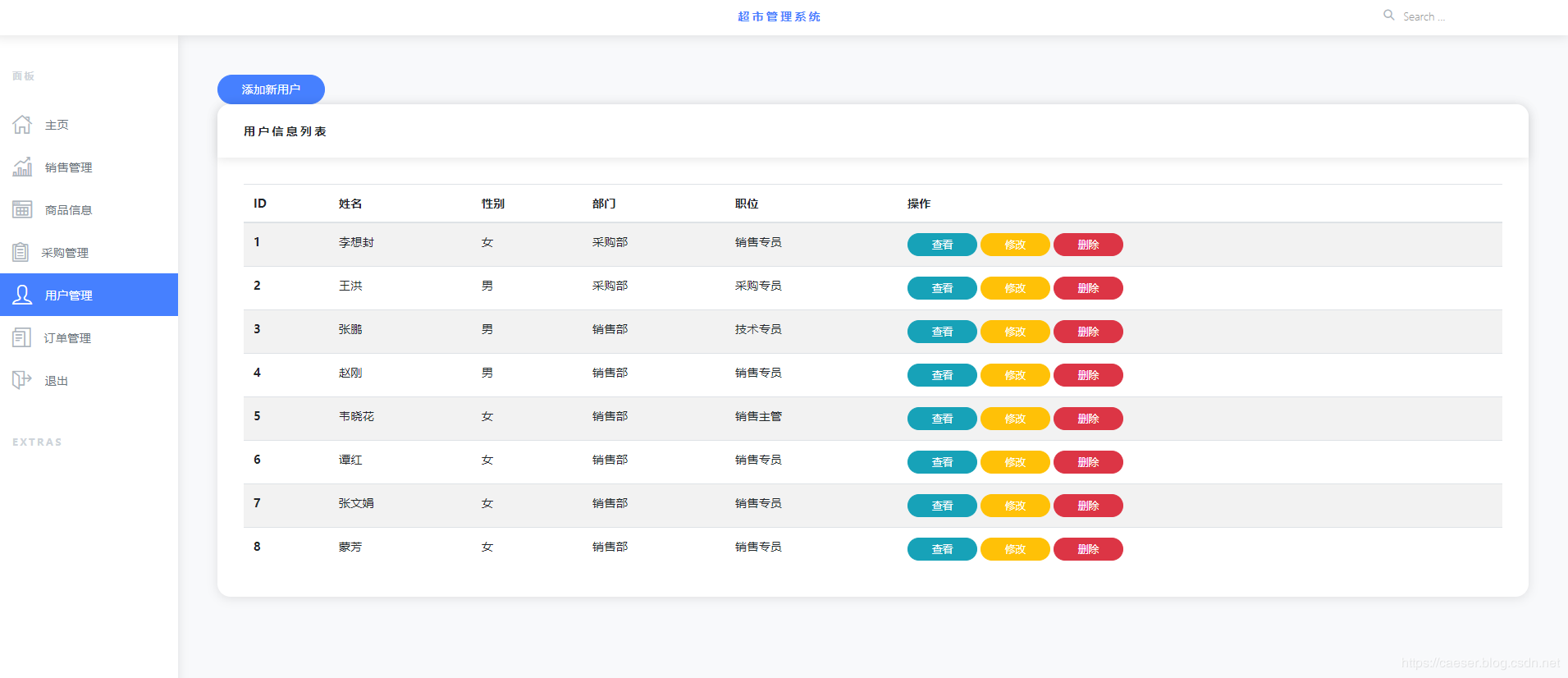The height and width of the screenshot is (678, 1568).
Task: Click the home icon beside 主页
Action: (x=22, y=124)
